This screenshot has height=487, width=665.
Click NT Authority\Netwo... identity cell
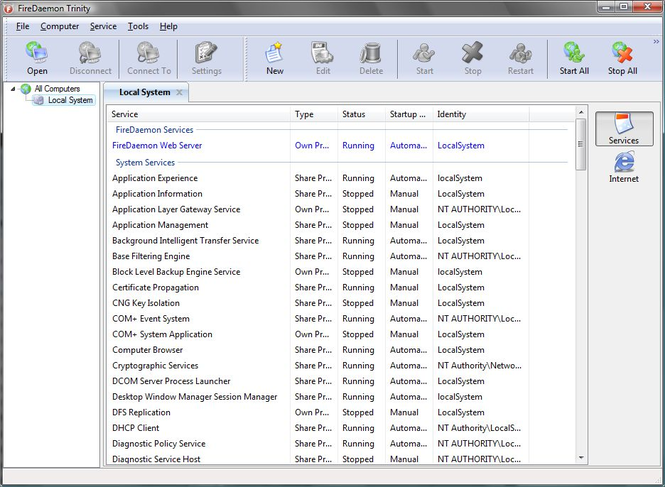pos(480,366)
